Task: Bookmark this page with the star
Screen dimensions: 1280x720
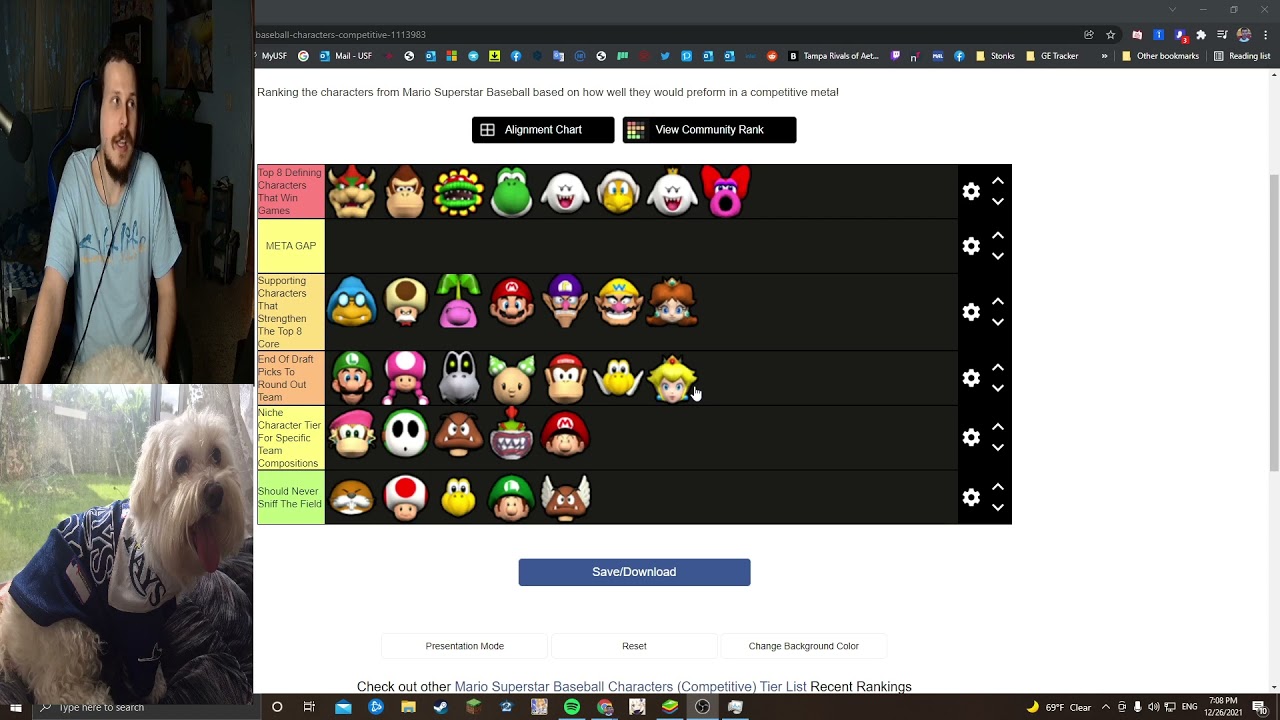Action: pyautogui.click(x=1110, y=35)
